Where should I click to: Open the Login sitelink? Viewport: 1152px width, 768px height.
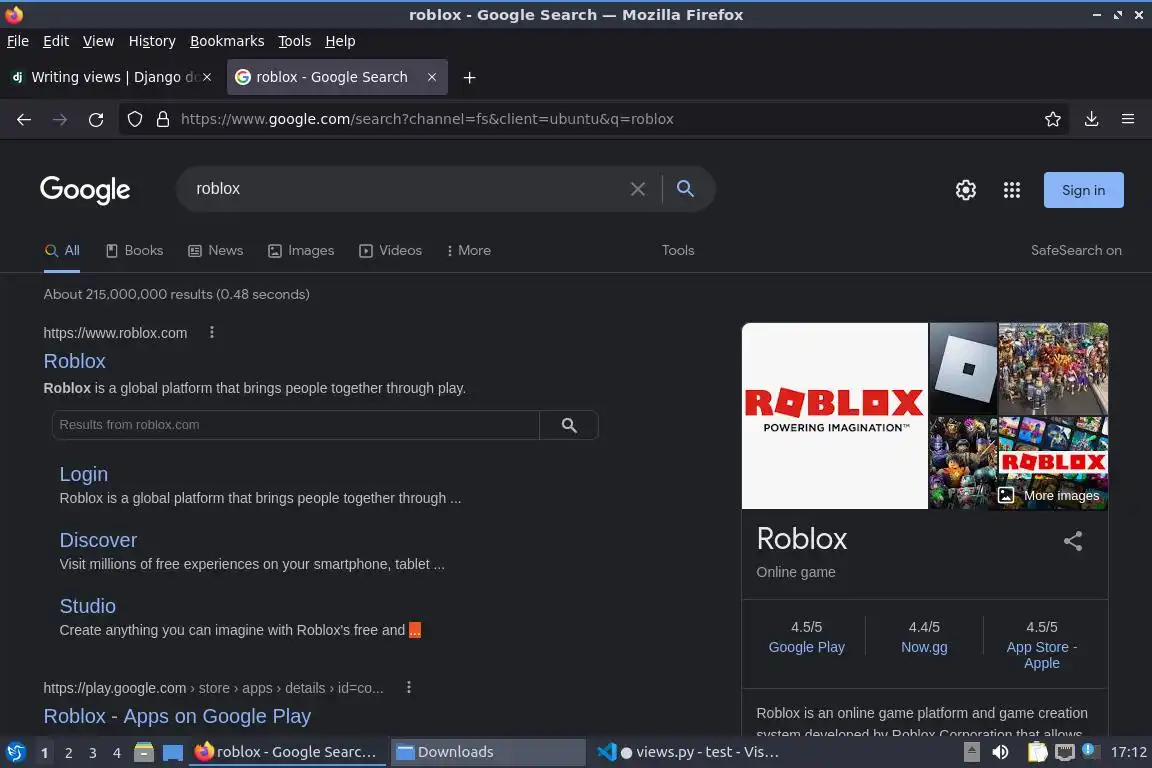tap(84, 474)
